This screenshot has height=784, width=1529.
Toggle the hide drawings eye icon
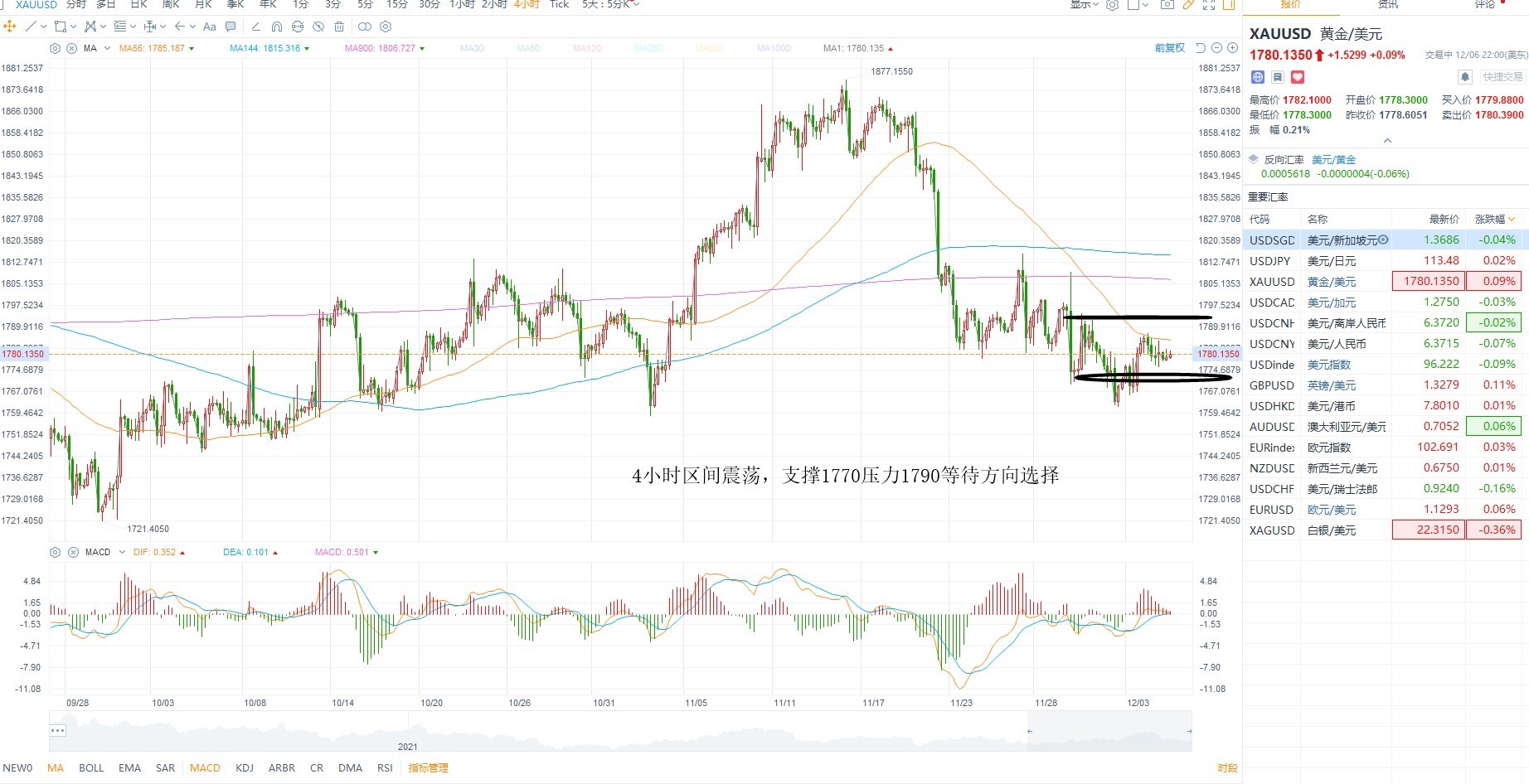click(318, 27)
